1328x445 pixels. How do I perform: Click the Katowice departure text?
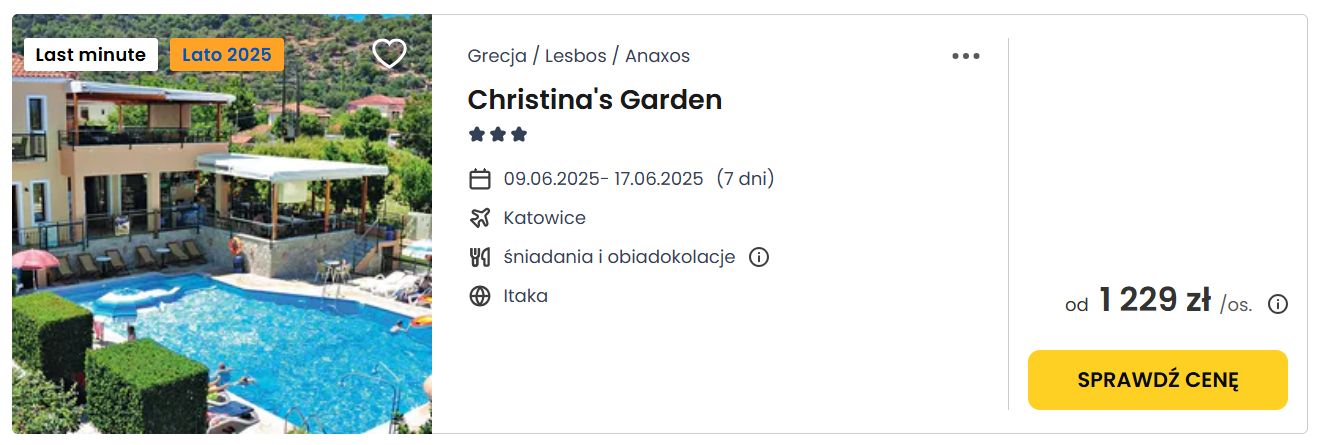pyautogui.click(x=545, y=218)
